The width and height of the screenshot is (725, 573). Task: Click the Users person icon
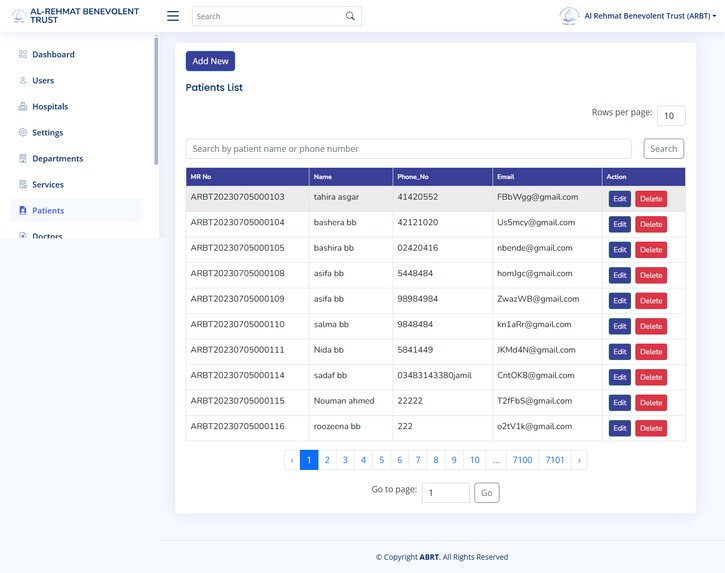[x=23, y=80]
